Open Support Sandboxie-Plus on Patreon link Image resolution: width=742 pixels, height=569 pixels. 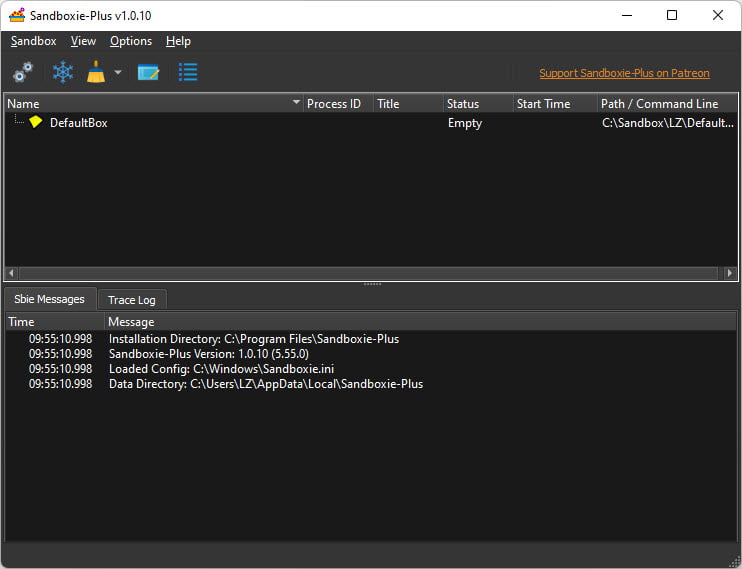coord(624,73)
